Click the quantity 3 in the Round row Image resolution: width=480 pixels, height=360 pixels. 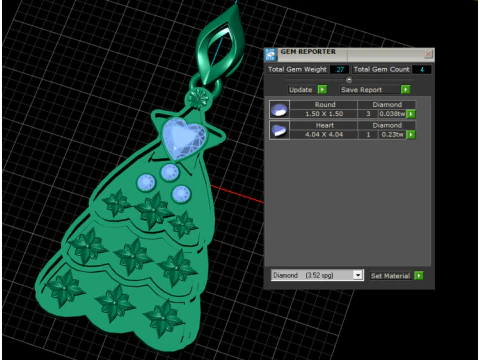368,114
